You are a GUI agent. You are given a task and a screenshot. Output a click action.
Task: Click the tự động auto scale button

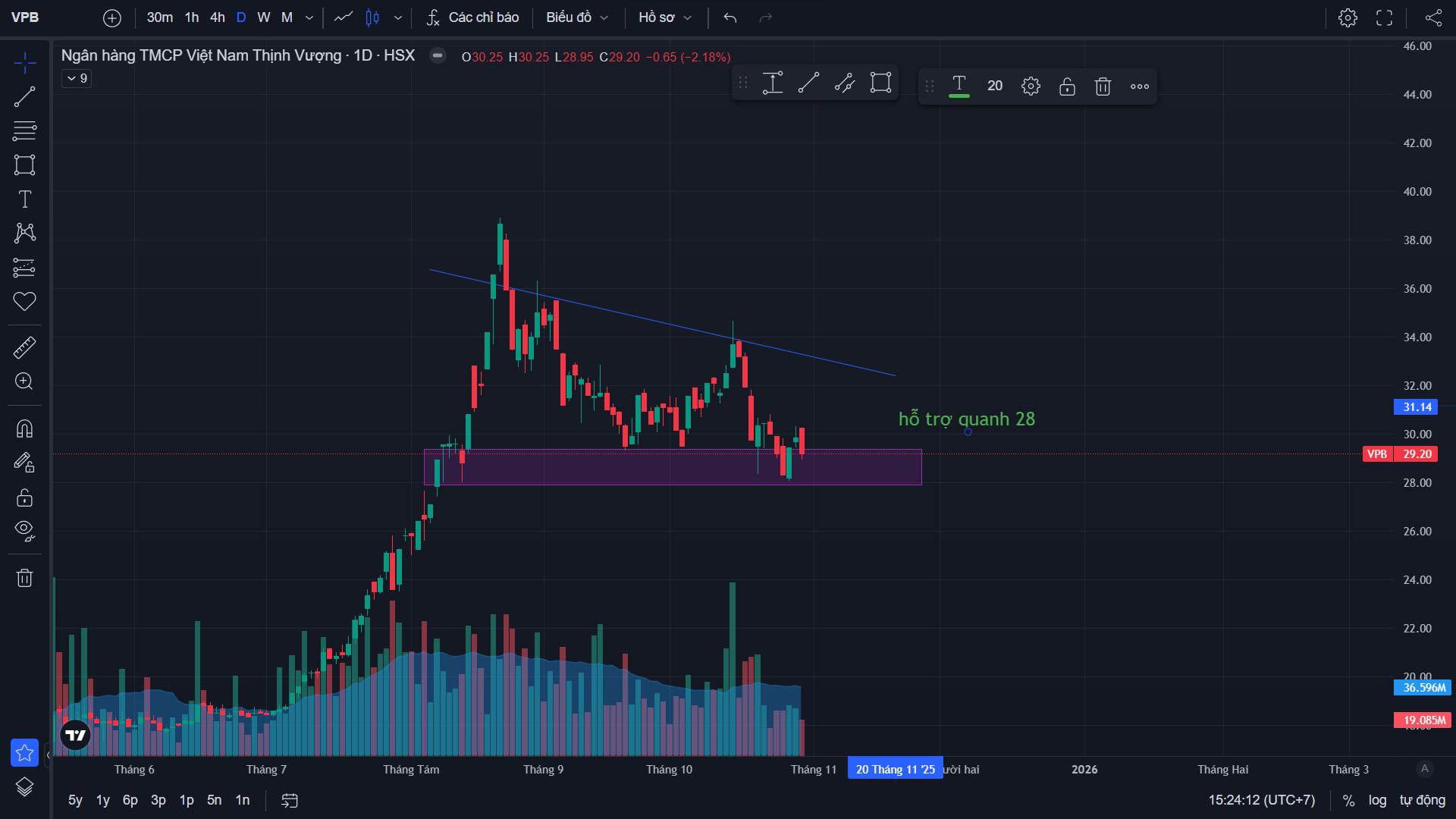pyautogui.click(x=1422, y=800)
